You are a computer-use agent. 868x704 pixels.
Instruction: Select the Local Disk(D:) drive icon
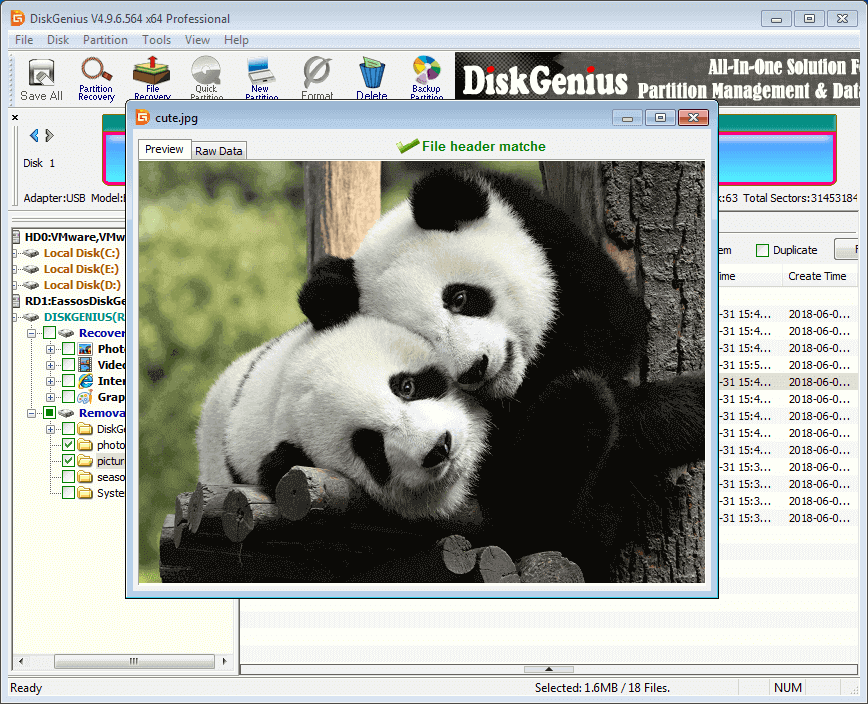[x=31, y=286]
